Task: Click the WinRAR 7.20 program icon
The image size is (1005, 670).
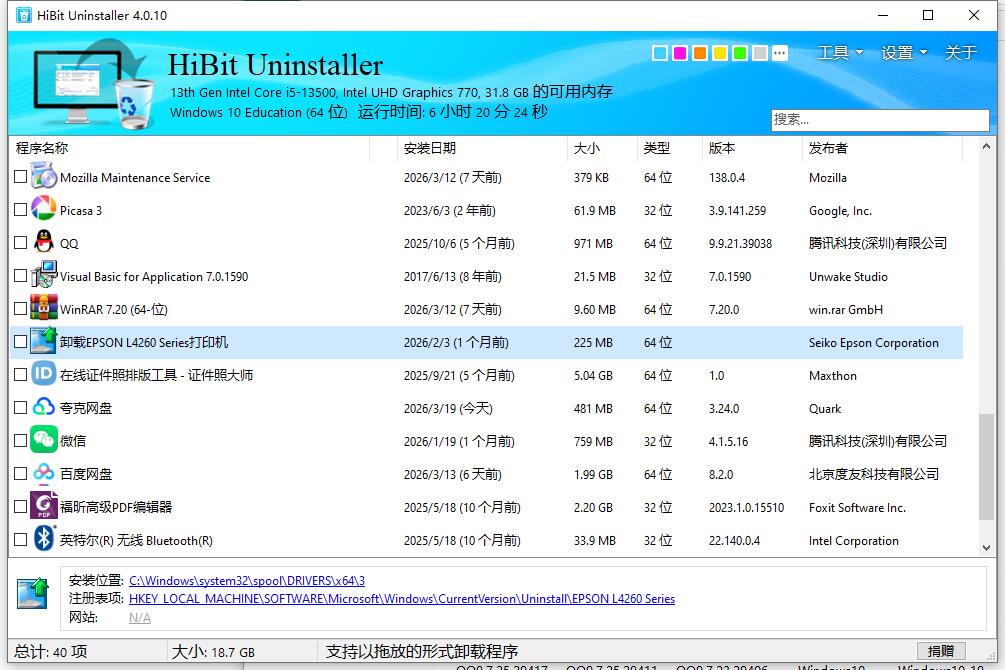Action: [44, 308]
